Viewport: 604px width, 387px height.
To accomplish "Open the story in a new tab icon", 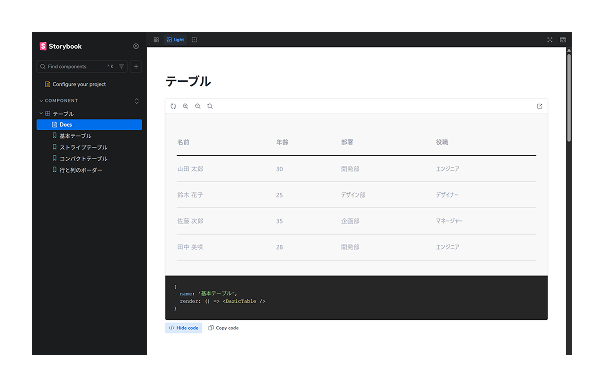I will (539, 106).
